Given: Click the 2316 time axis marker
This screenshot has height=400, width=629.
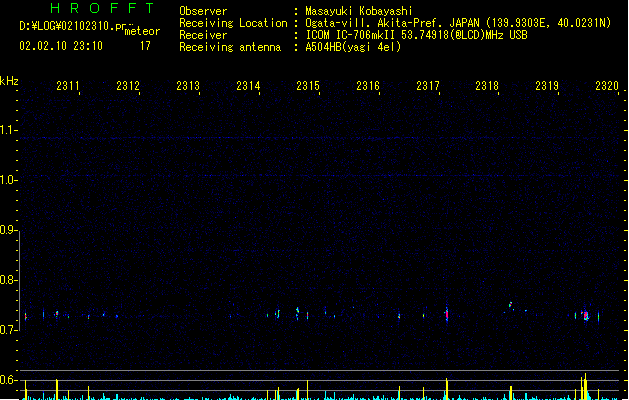Looking at the screenshot, I should click(x=368, y=85).
